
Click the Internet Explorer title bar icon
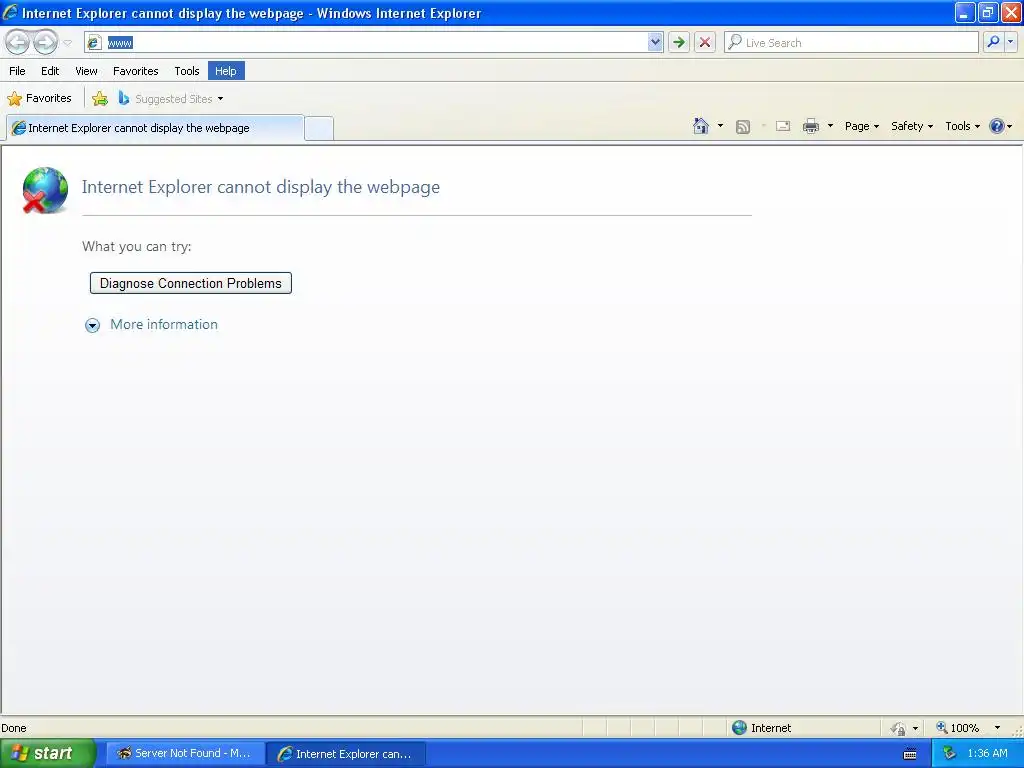(x=10, y=12)
